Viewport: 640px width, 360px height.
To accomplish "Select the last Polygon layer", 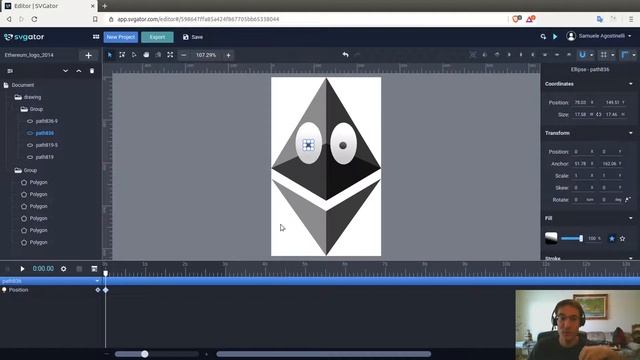I will pos(38,242).
